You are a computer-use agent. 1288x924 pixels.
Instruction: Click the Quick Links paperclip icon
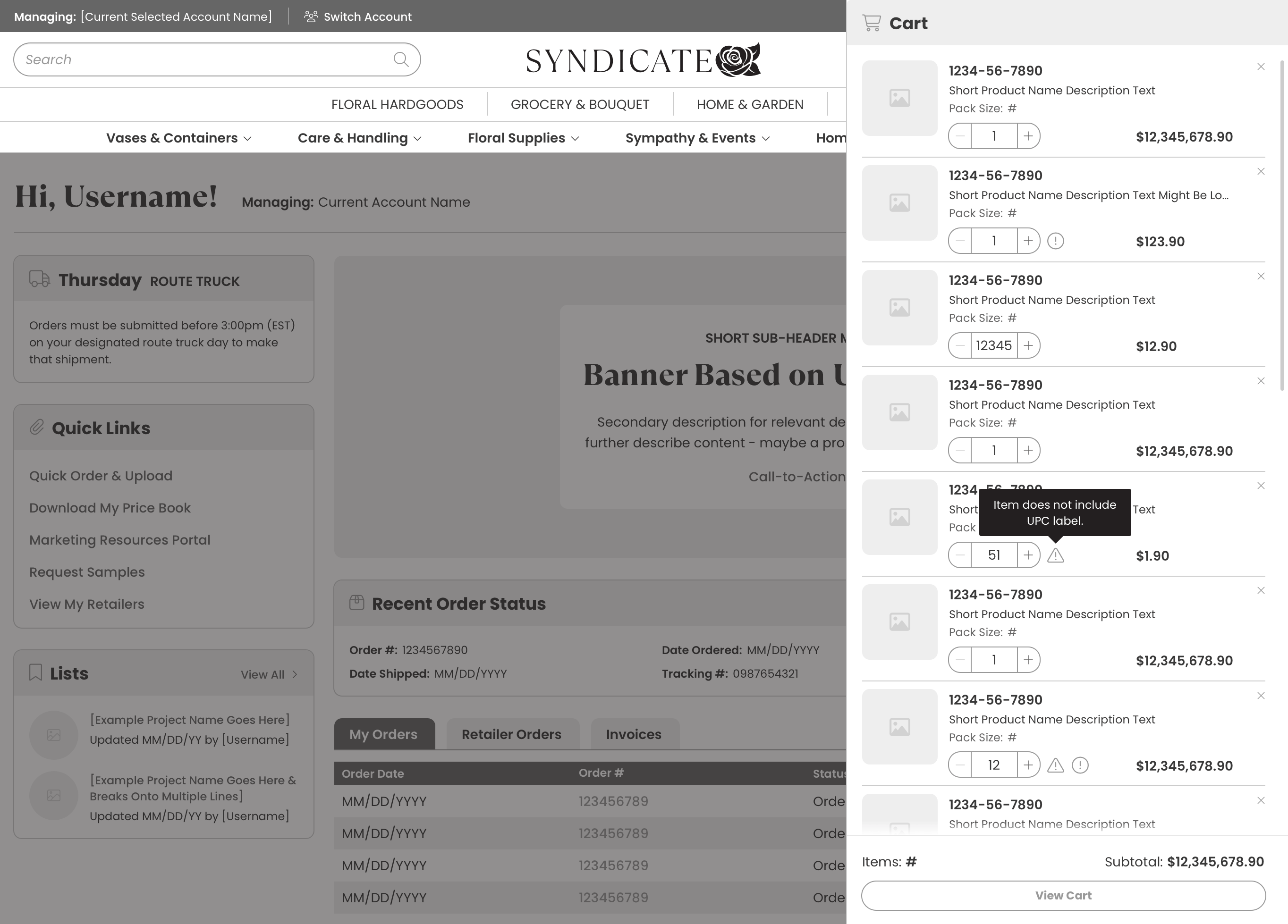37,428
